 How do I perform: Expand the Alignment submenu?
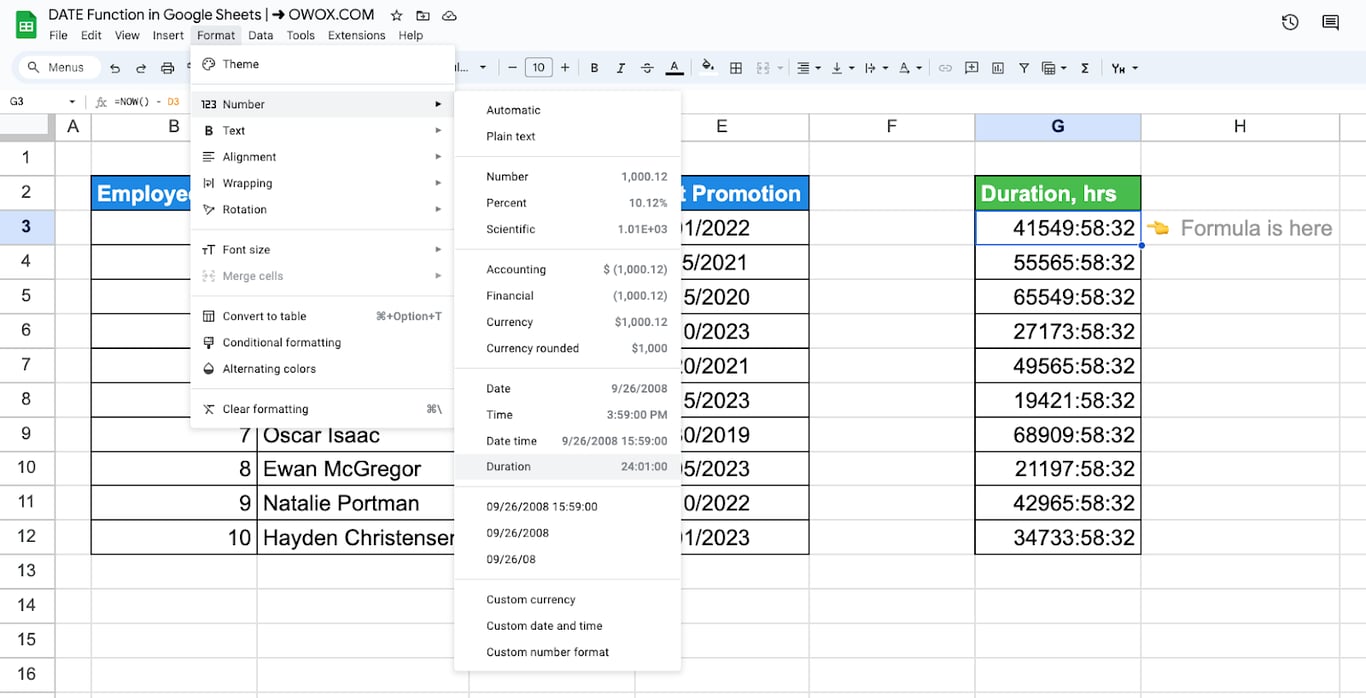click(322, 157)
